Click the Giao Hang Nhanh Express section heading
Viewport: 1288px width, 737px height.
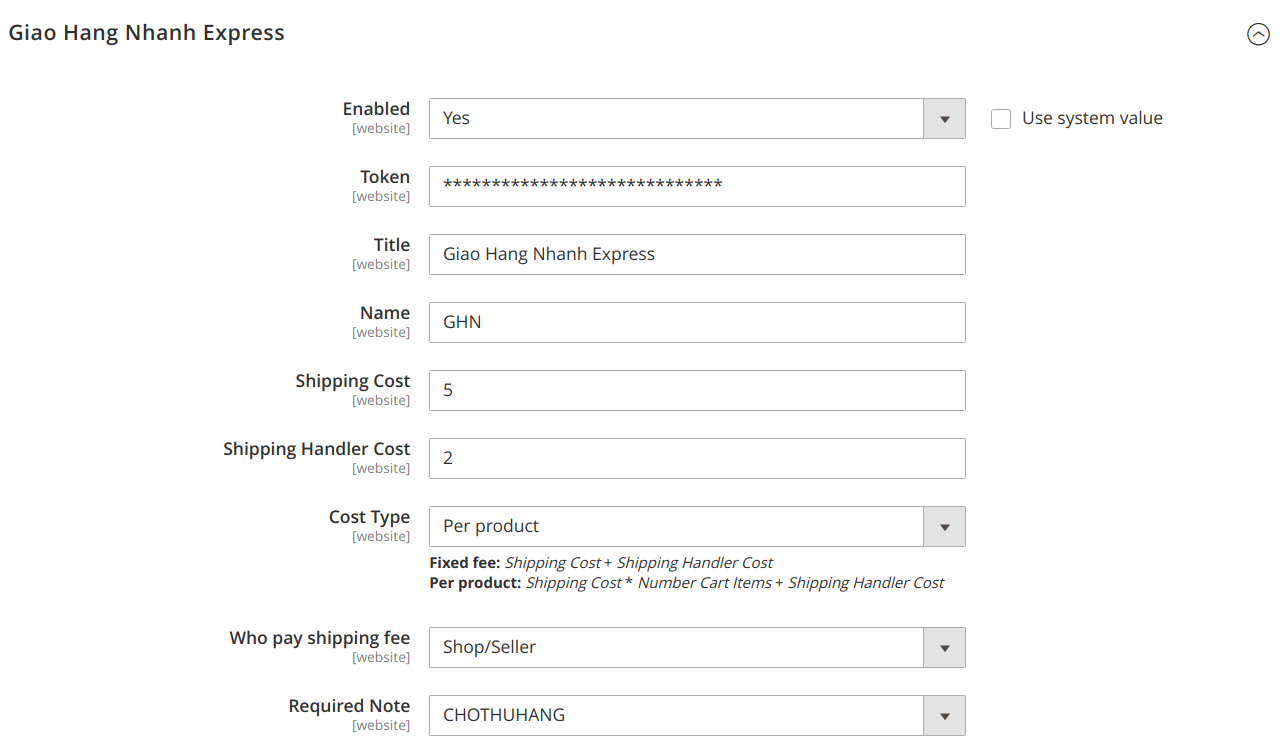point(146,32)
